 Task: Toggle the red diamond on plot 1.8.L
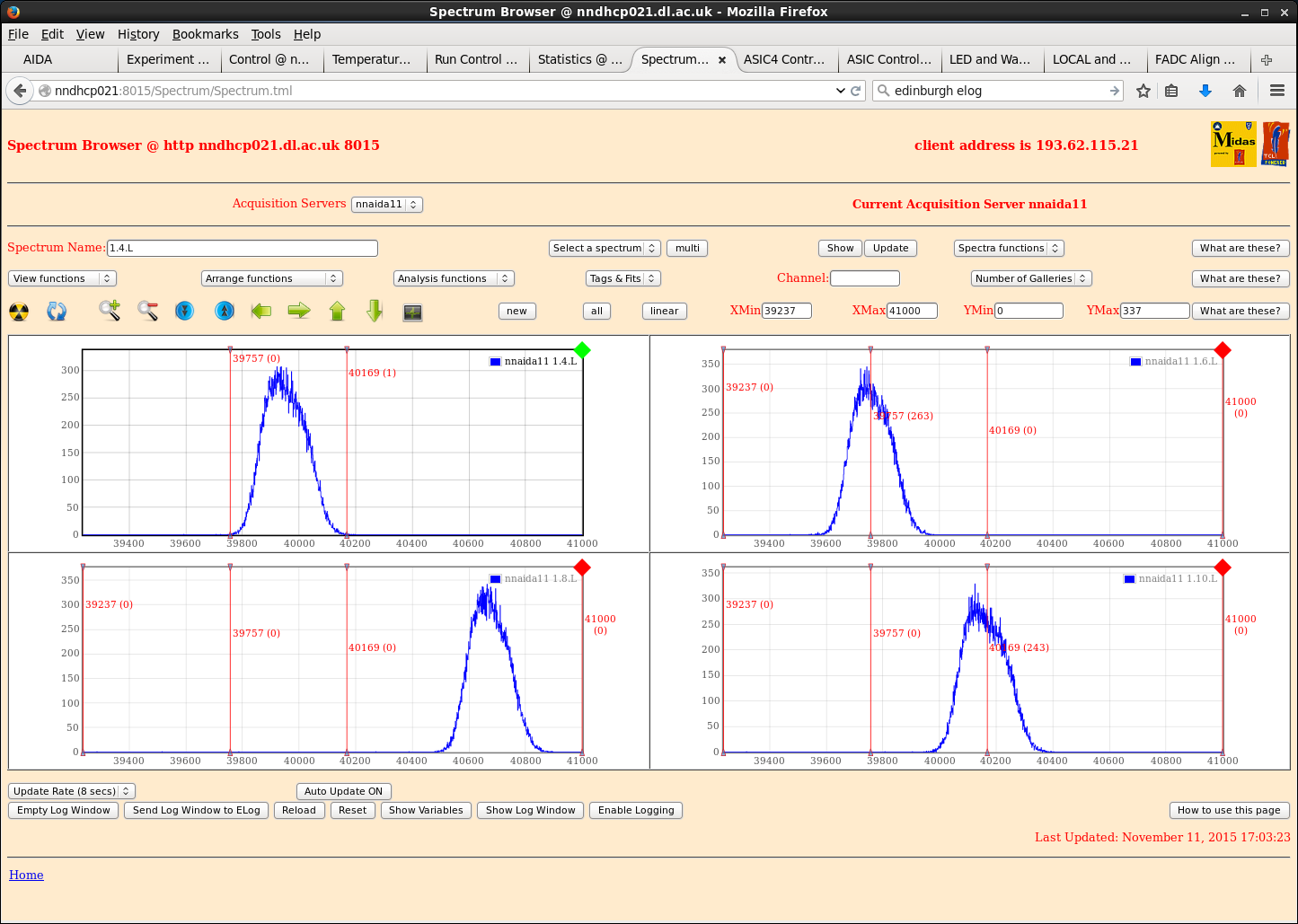582,568
